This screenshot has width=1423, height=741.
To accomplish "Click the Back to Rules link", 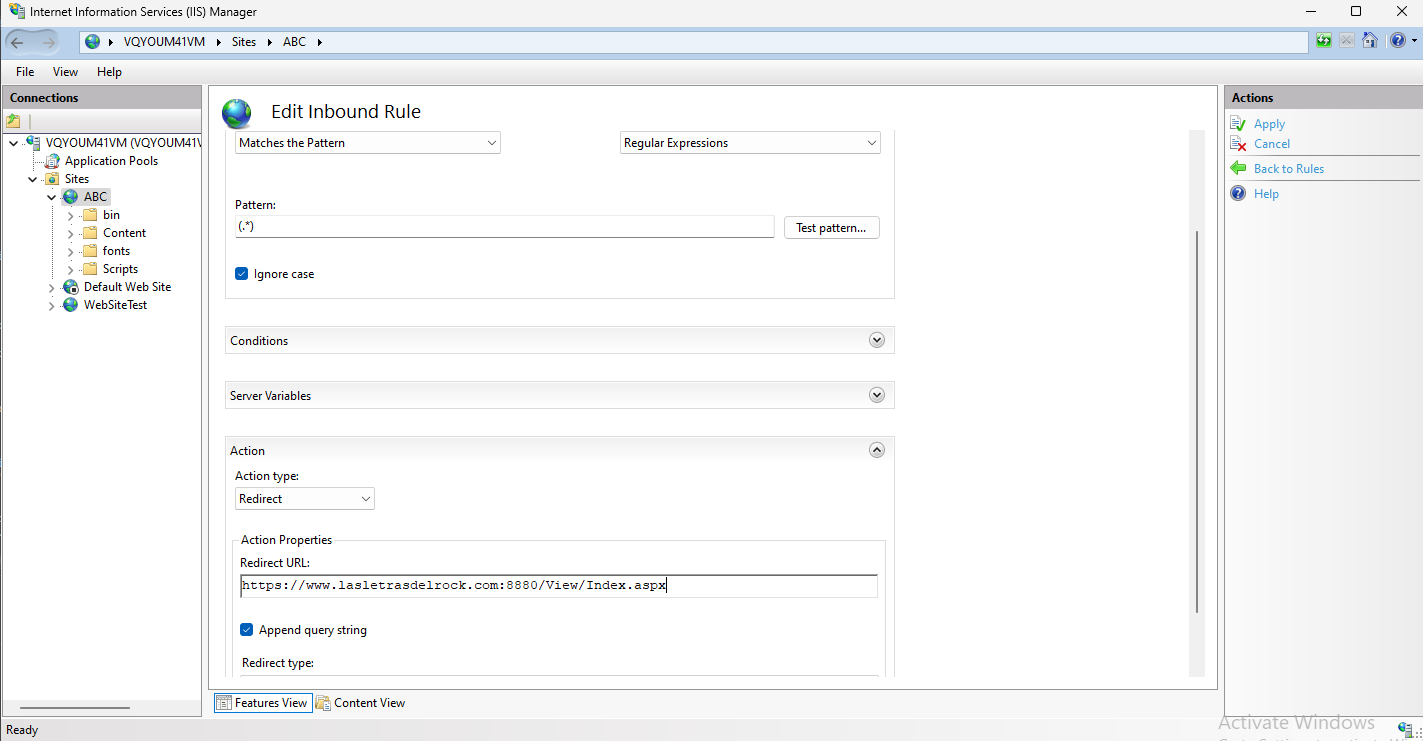I will (x=1289, y=169).
